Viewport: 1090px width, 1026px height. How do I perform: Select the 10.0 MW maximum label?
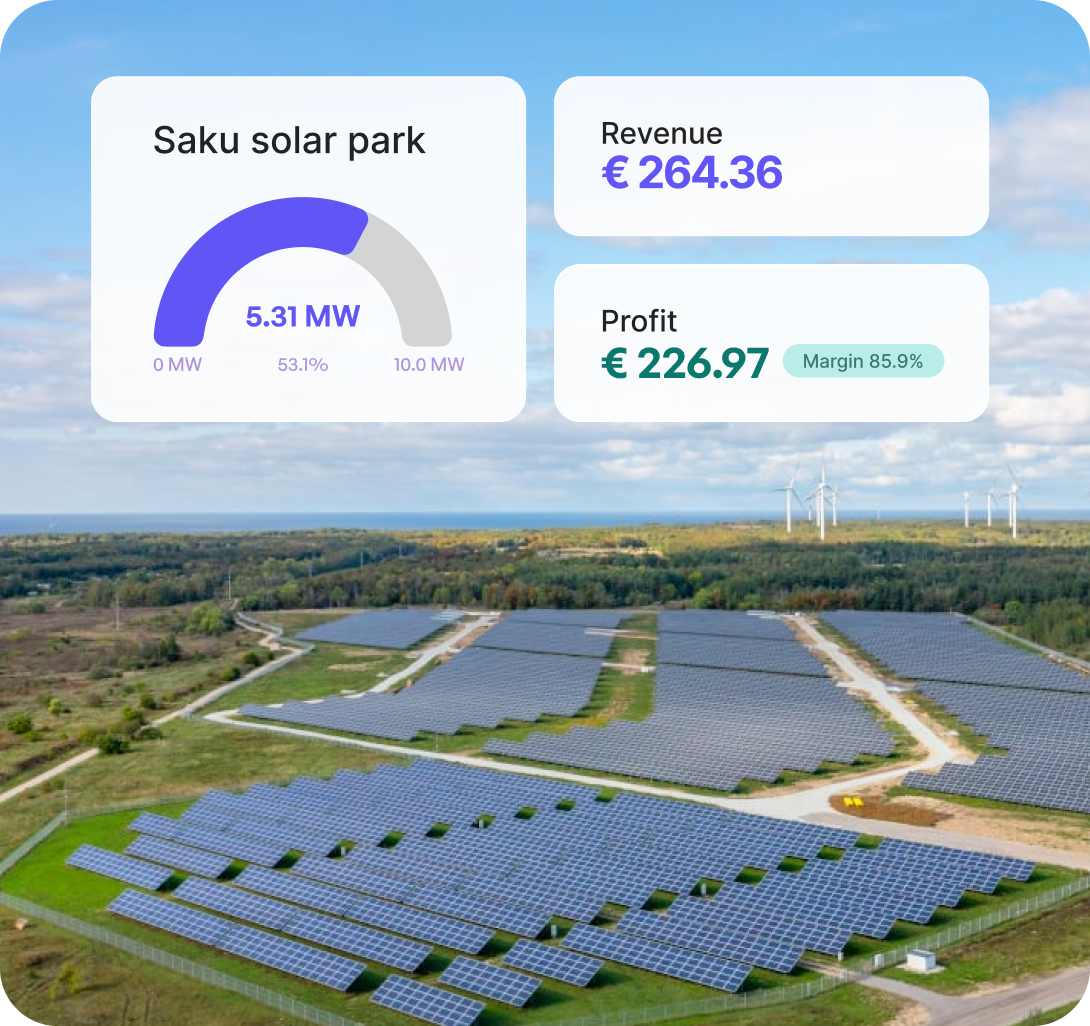coord(429,365)
